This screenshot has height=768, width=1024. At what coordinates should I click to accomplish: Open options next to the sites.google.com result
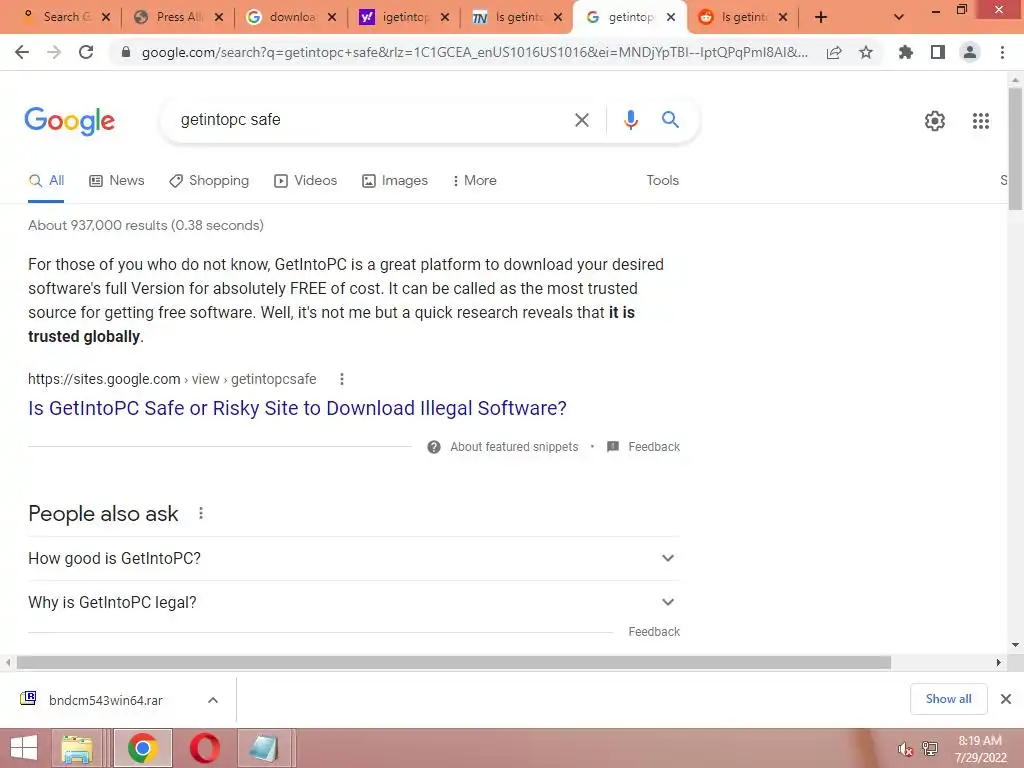click(x=342, y=379)
